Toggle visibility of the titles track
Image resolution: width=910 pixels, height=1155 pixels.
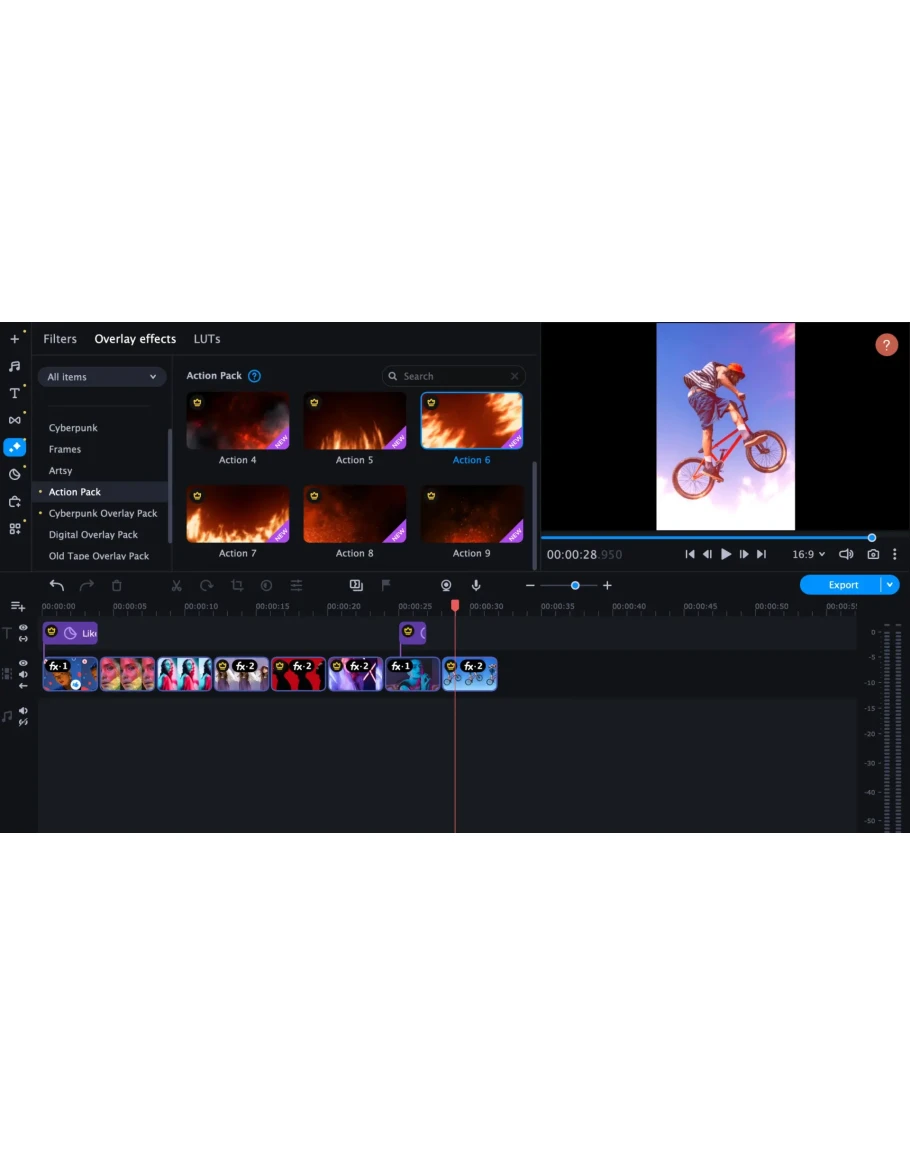(x=23, y=628)
